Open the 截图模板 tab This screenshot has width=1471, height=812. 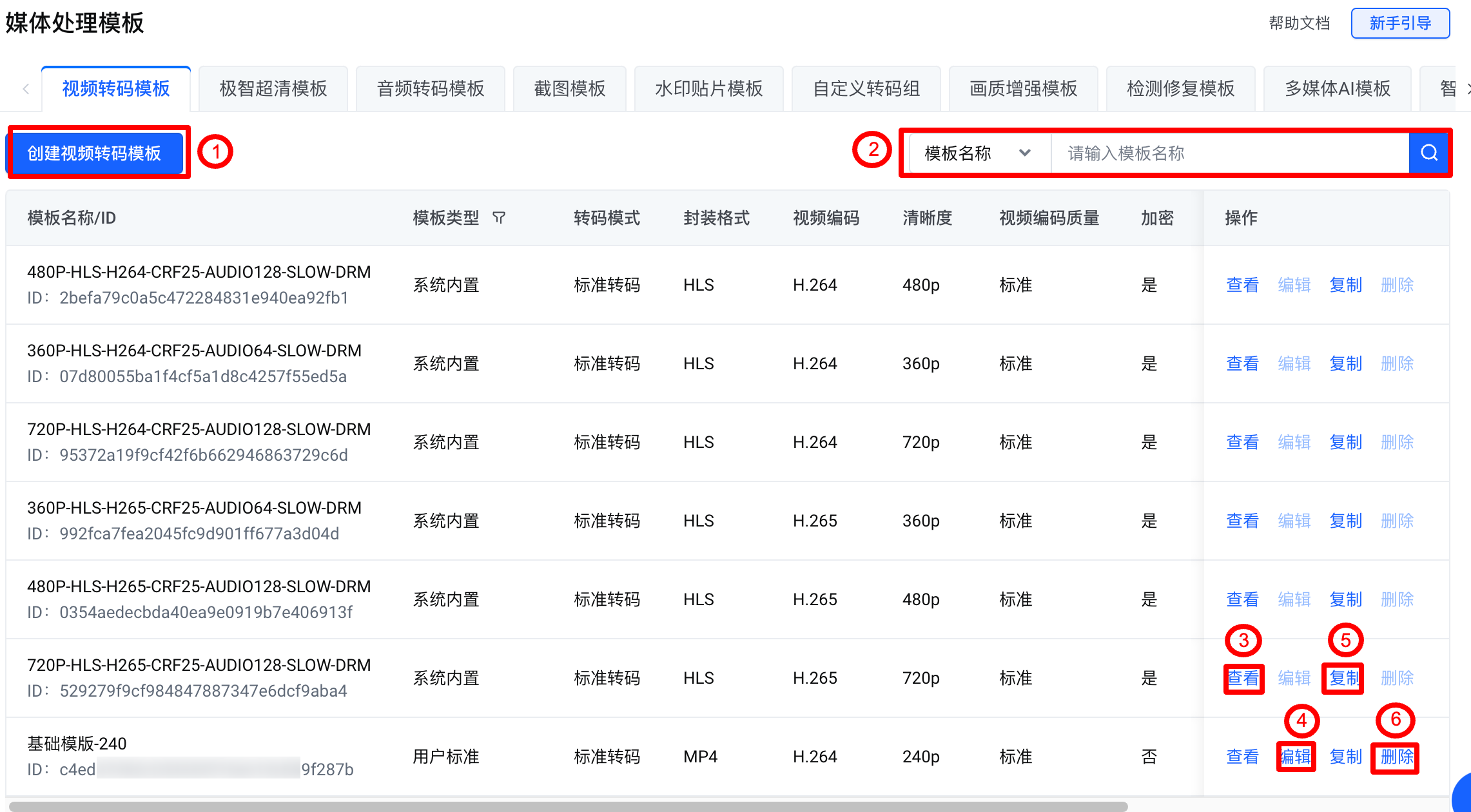click(570, 88)
